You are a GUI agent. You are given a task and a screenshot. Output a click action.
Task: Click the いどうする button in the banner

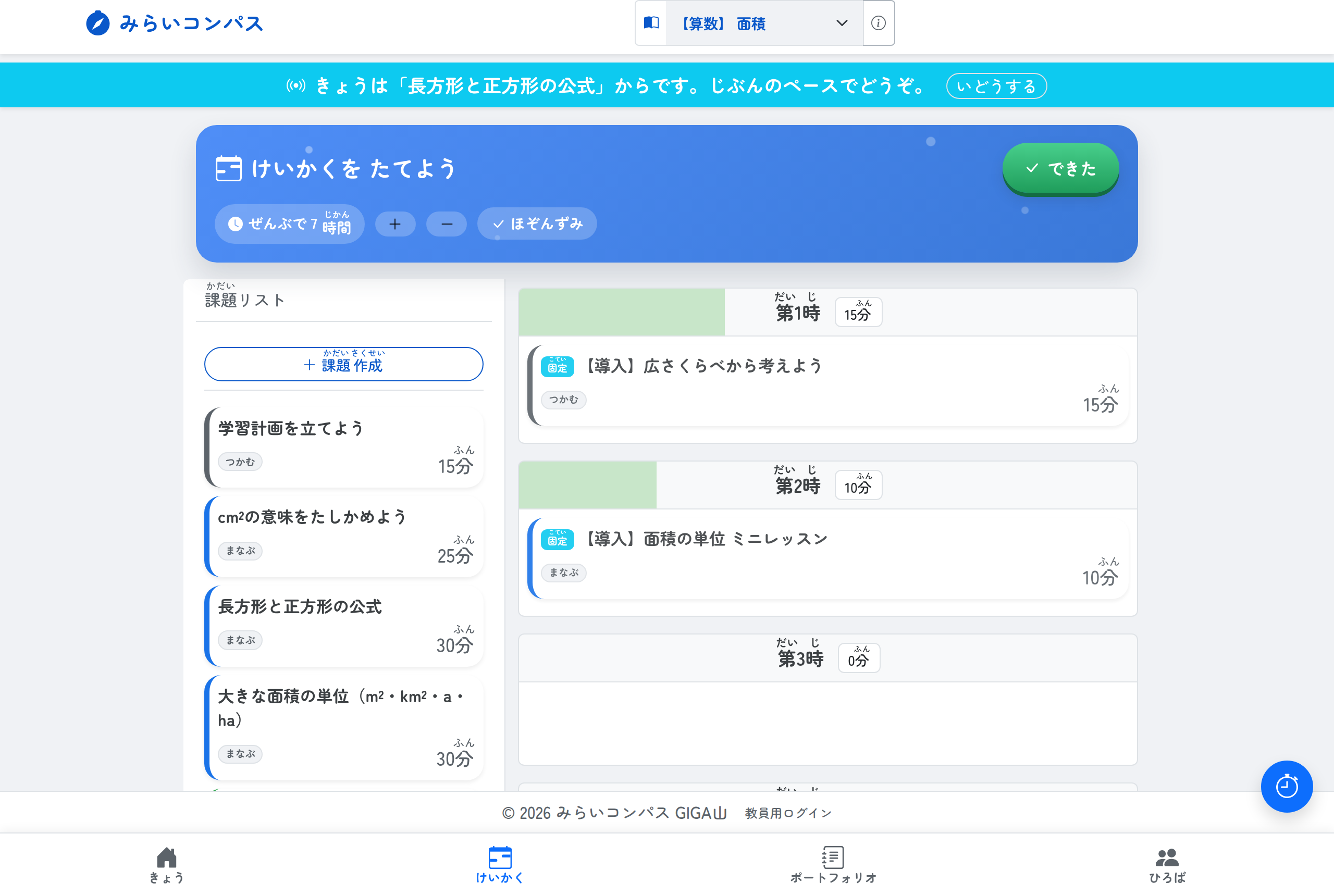(996, 86)
